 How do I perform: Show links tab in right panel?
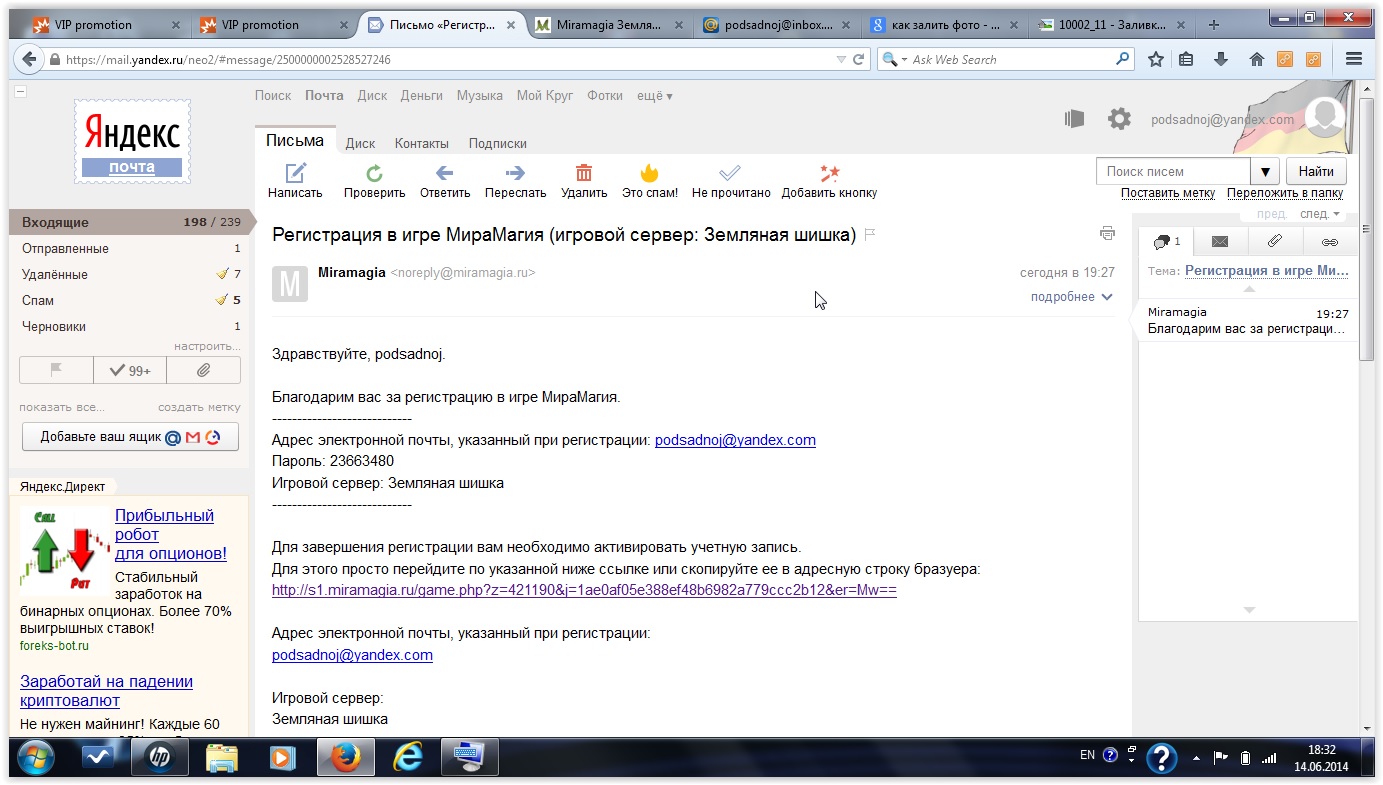click(x=1330, y=241)
